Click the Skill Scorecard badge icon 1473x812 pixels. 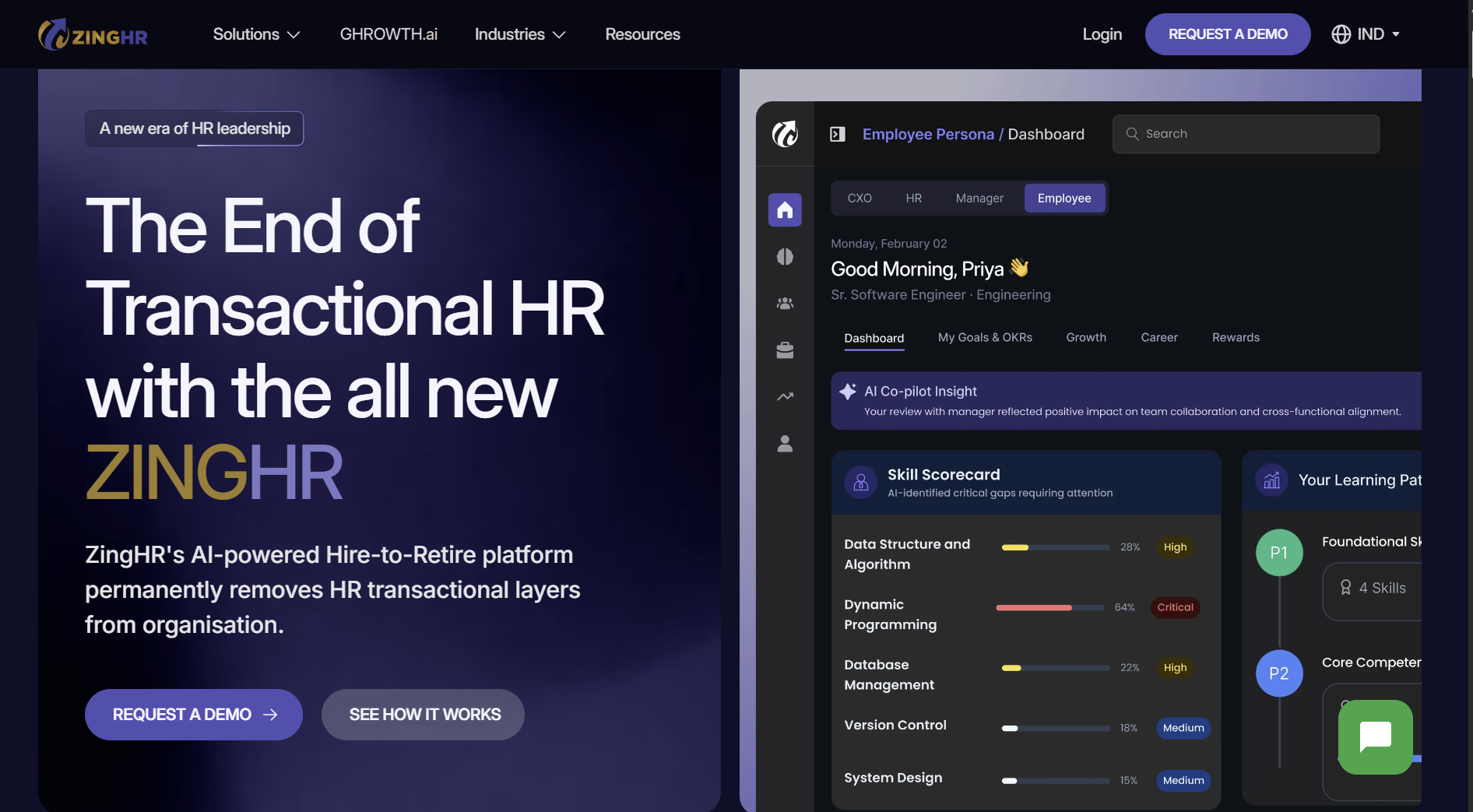coord(861,483)
